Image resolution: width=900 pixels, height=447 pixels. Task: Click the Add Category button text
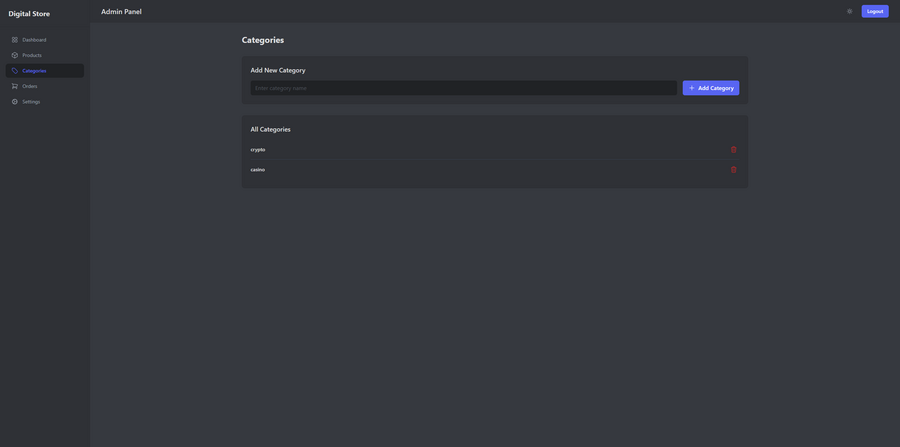tap(716, 88)
